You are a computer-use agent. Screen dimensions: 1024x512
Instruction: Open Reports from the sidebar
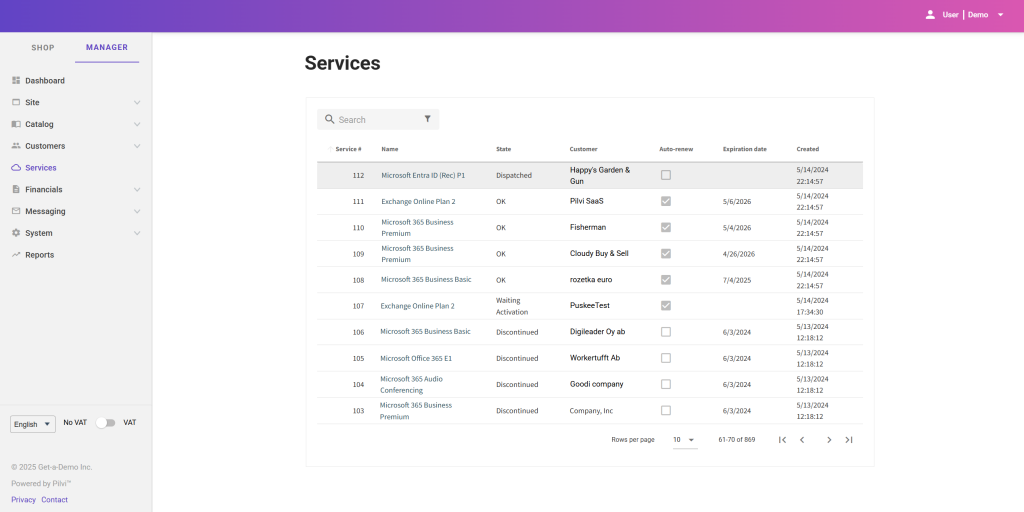[x=40, y=255]
